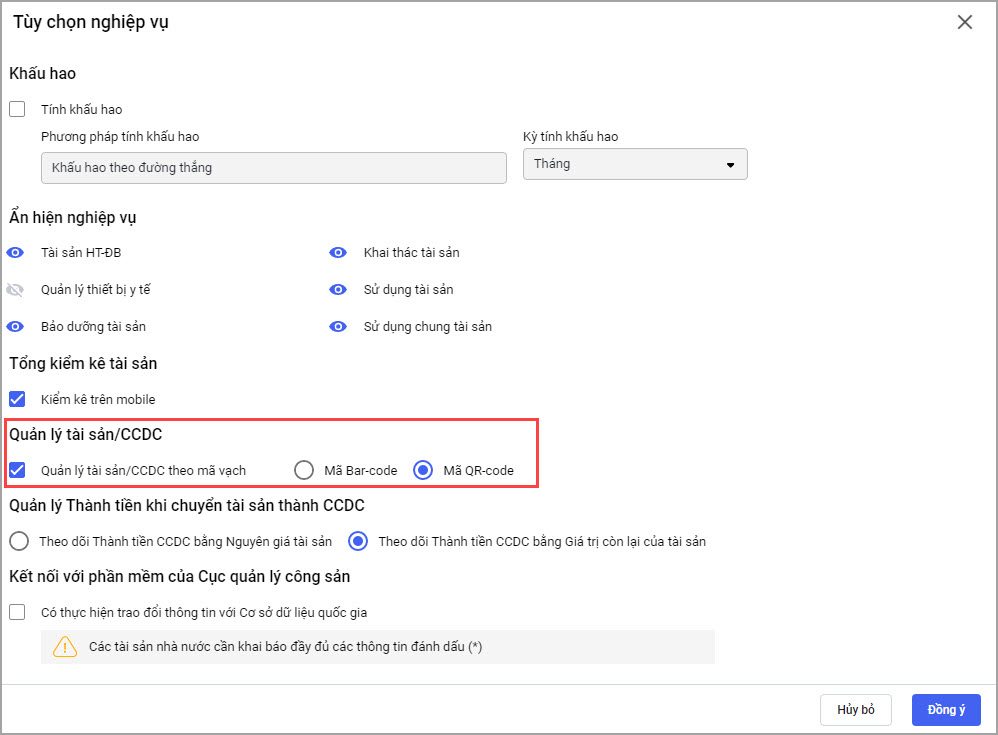Uncheck Quản lý tài sản/CCDC theo mã vạch
Screen dimensions: 998x735
coord(17,470)
